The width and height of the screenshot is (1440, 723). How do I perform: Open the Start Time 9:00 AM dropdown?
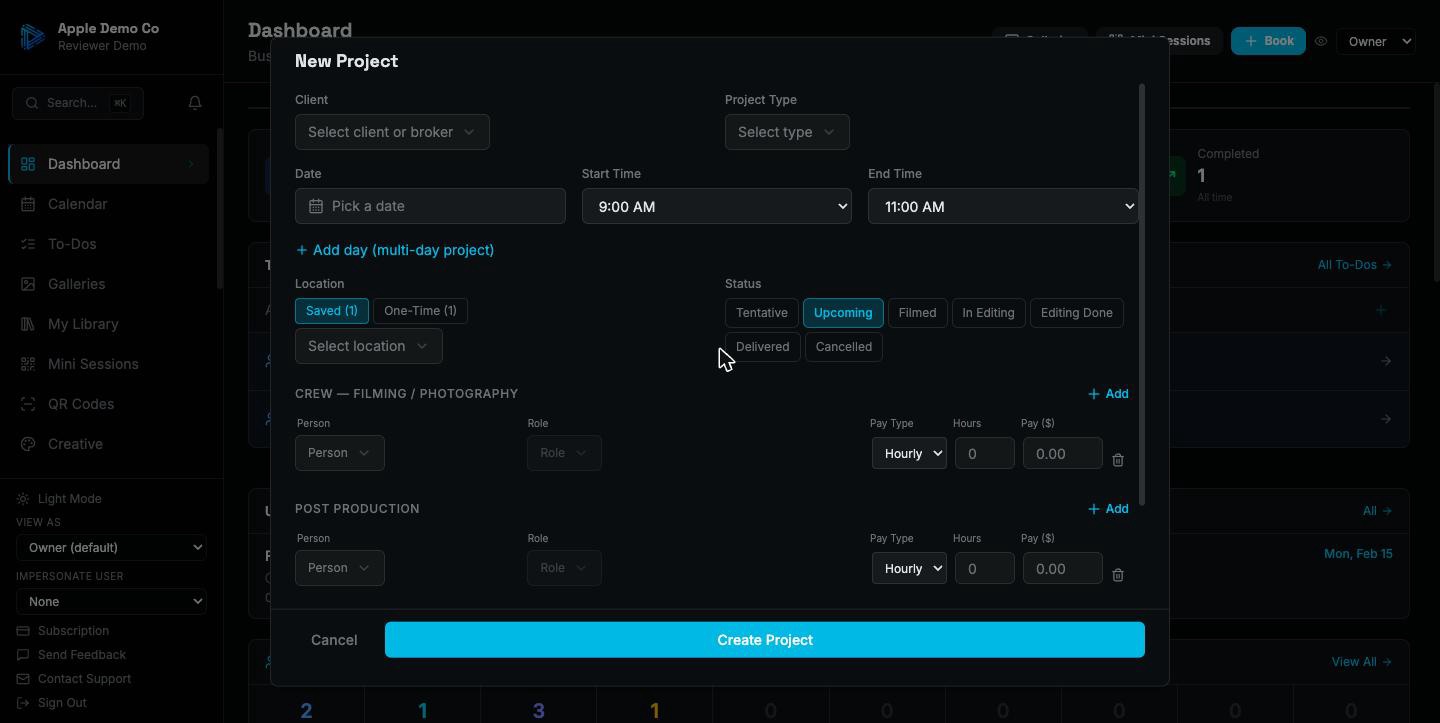716,206
